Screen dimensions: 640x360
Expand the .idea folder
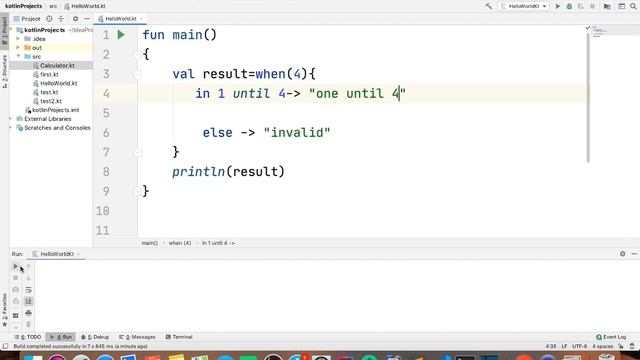[x=18, y=39]
